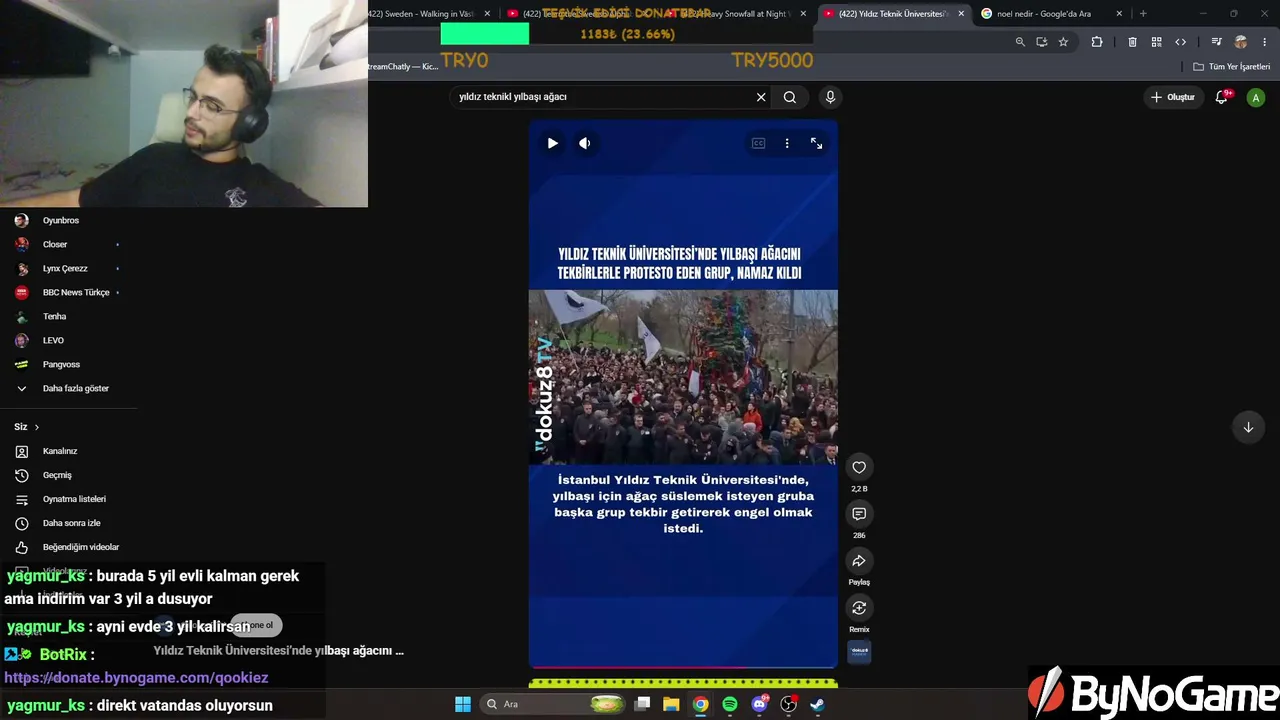1280x720 pixels.
Task: Open the Chrome profile avatar
Action: pos(1241,42)
